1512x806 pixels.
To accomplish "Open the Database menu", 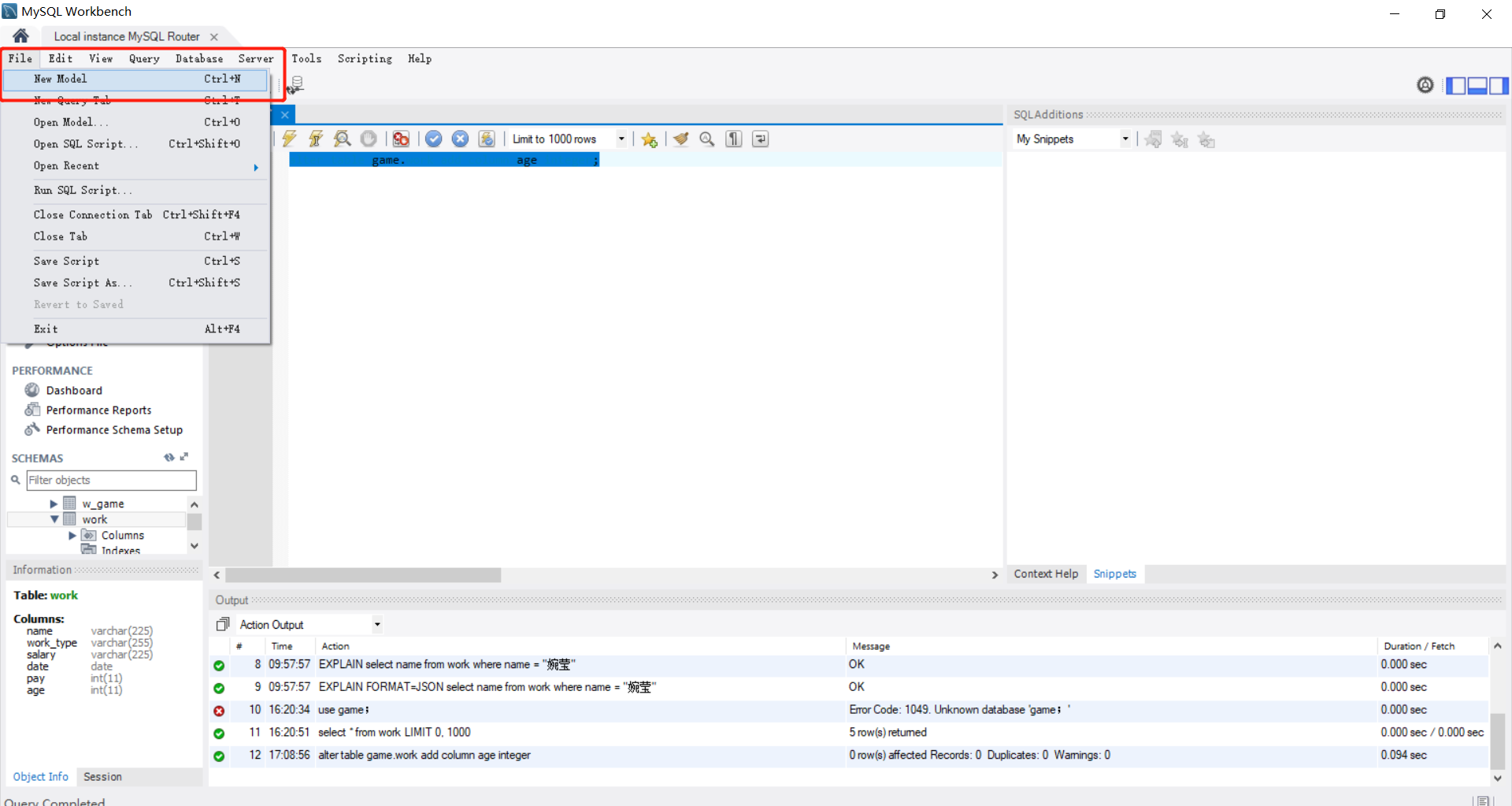I will (199, 59).
